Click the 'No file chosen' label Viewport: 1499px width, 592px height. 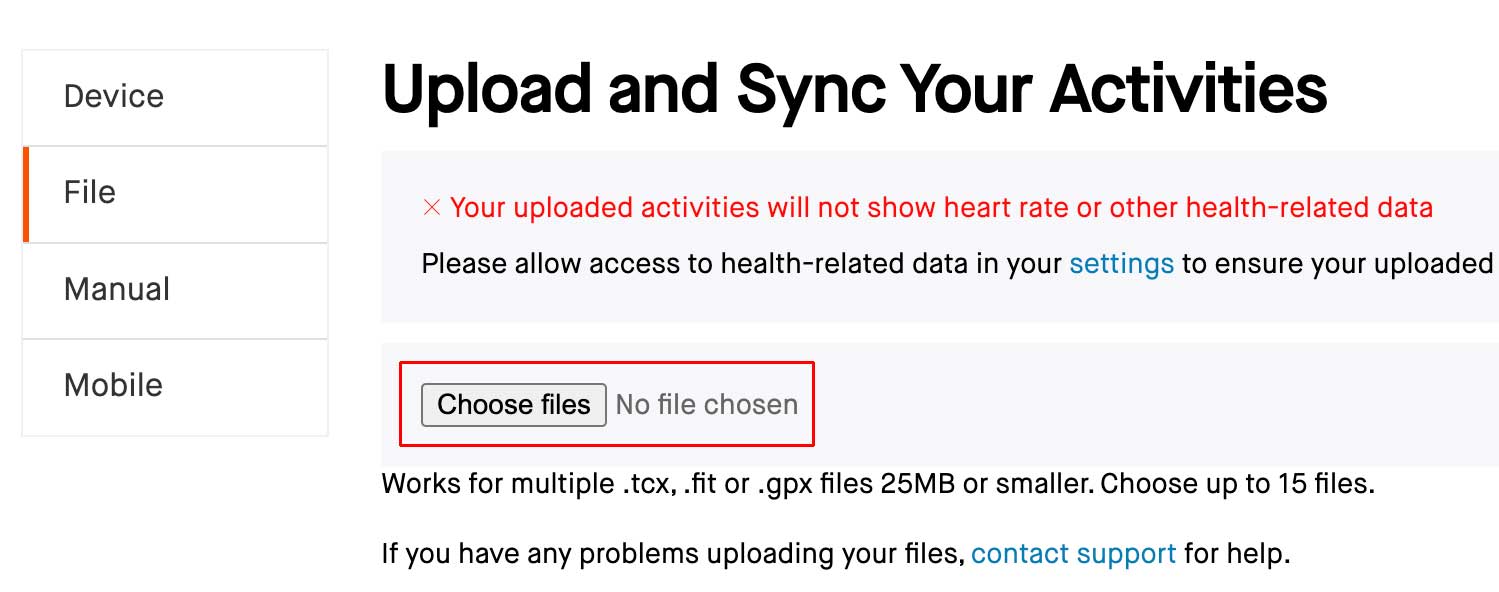pos(707,405)
